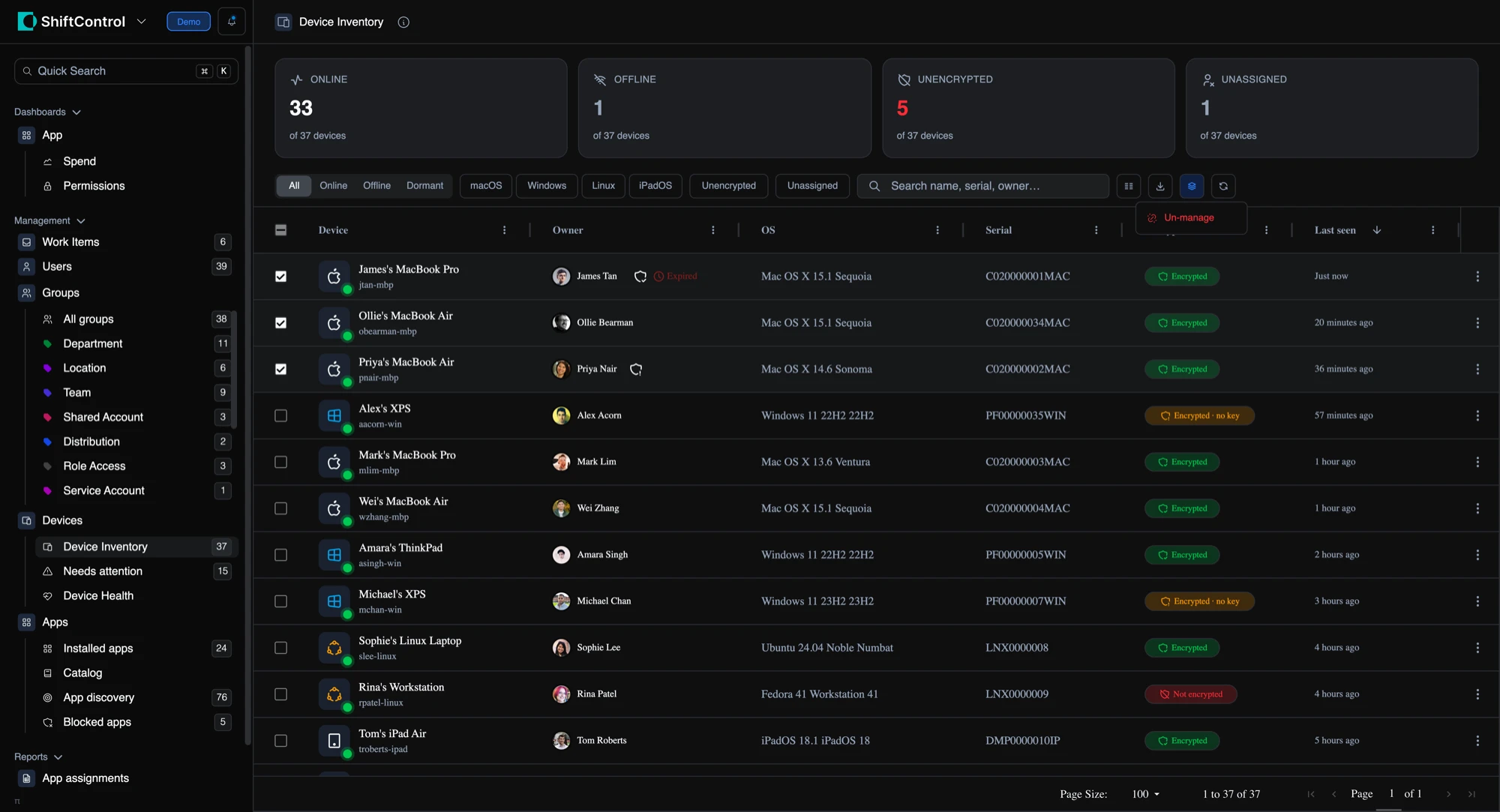Select the All filter tab
This screenshot has width=1500, height=812.
[294, 186]
